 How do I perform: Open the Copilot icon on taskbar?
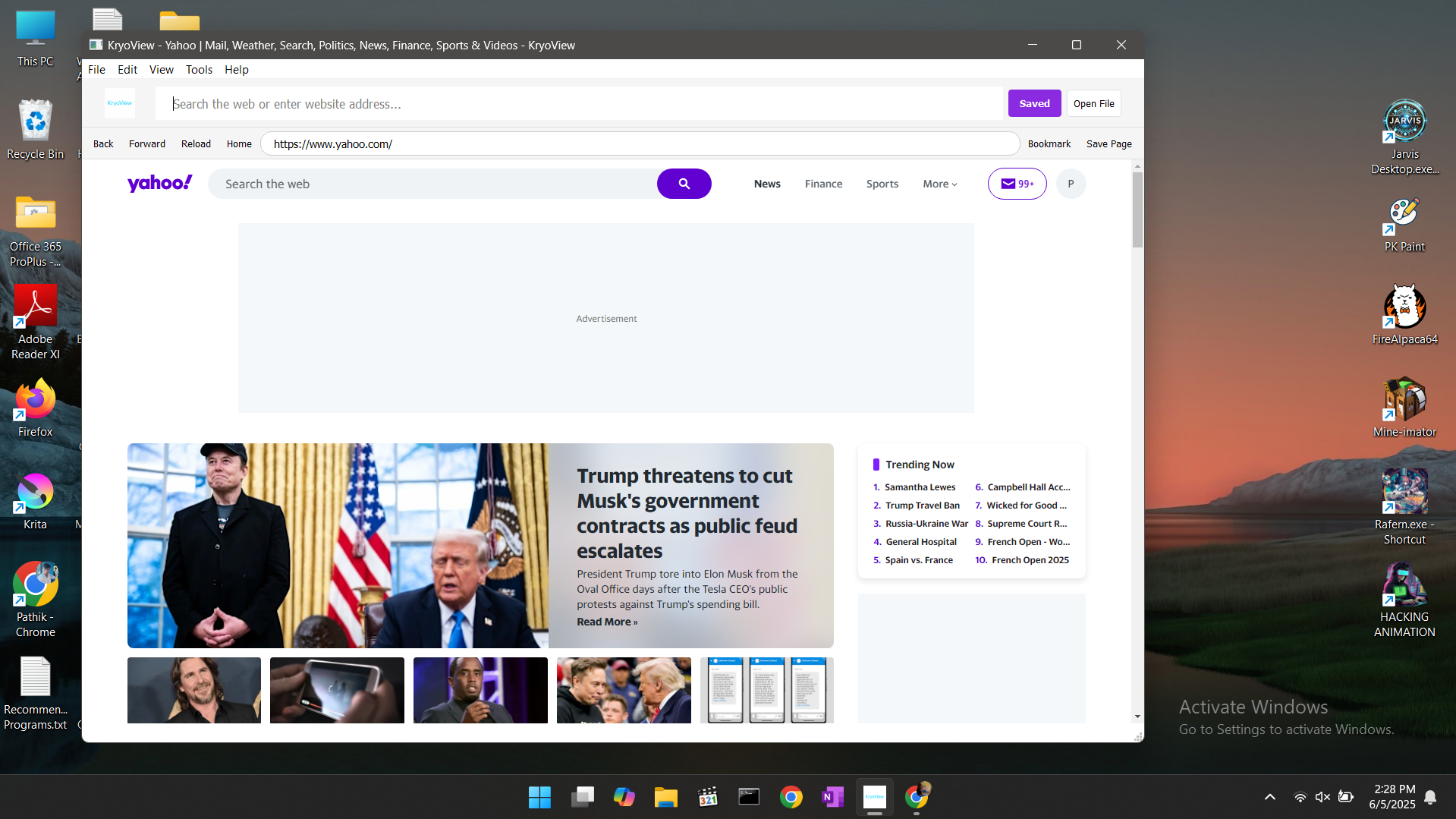(624, 797)
